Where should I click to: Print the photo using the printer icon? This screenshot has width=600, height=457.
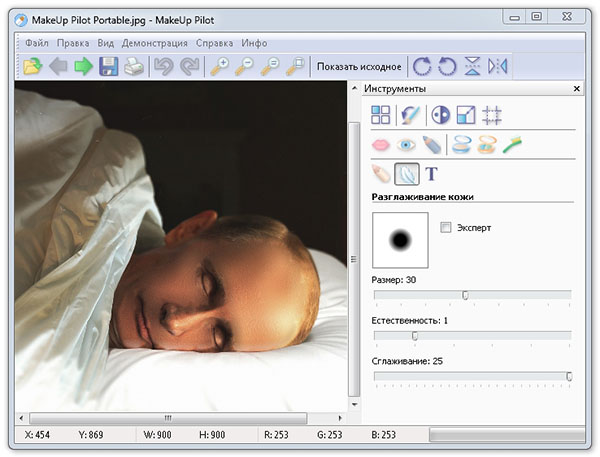[134, 67]
